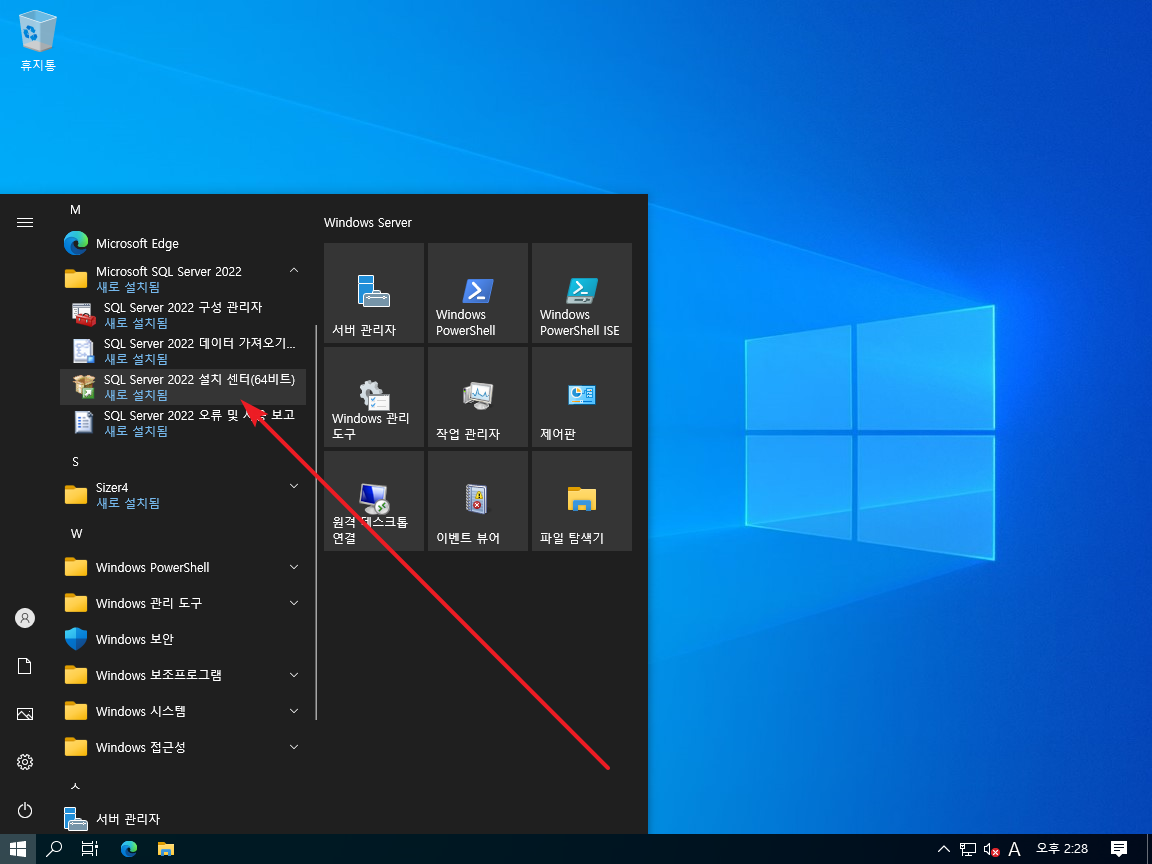
Task: Open Windows 보안 from the app list
Action: tap(183, 639)
